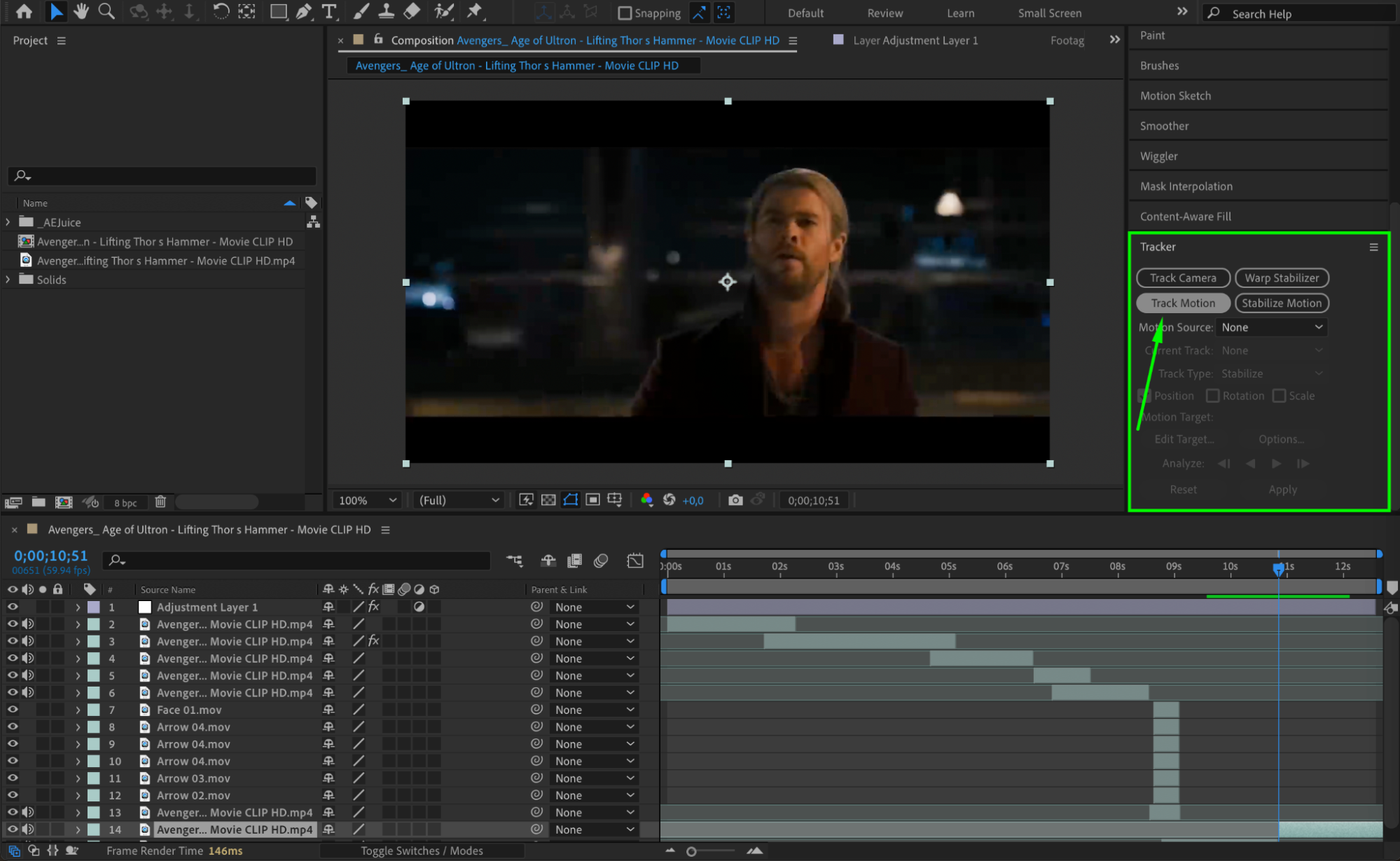Expand the _AEJuice folder
Screen dimensions: 1400x861
[x=8, y=222]
